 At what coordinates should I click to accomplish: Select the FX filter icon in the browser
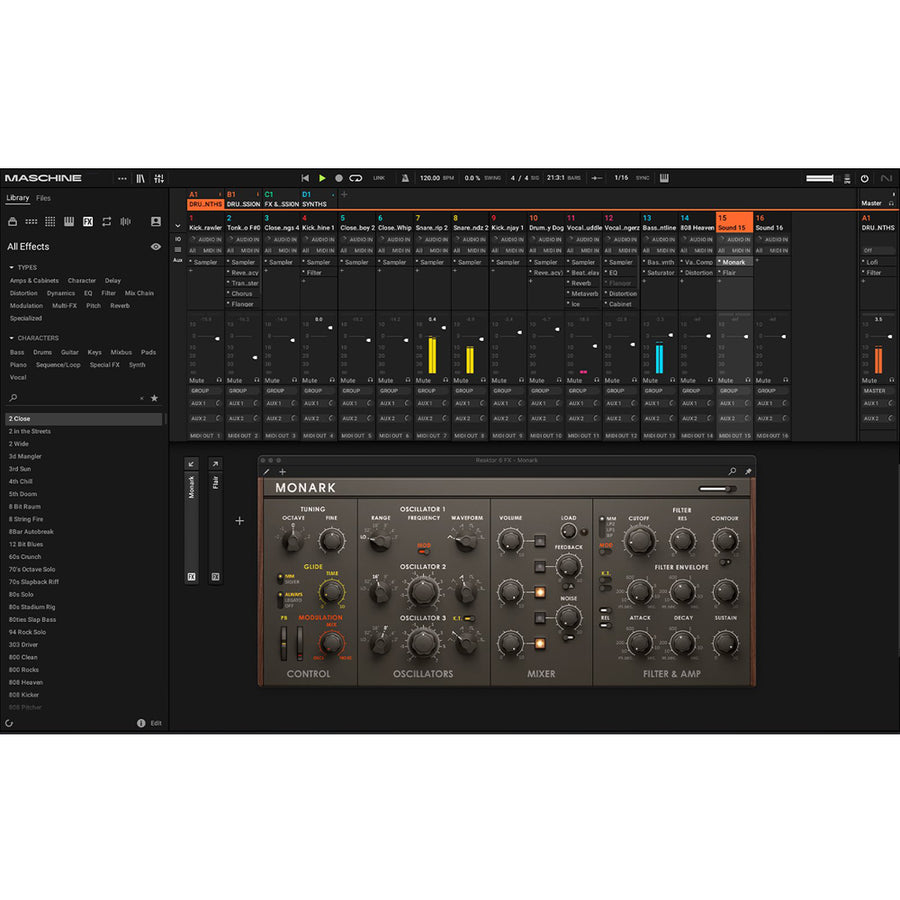[x=88, y=222]
